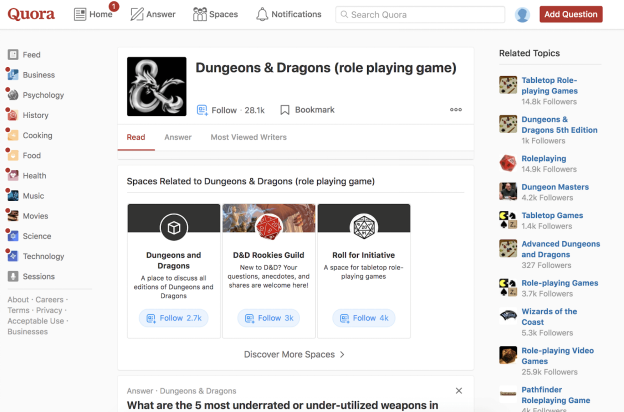This screenshot has height=412, width=624.
Task: Open the Role-playing Video Games topic
Action: click(x=557, y=355)
